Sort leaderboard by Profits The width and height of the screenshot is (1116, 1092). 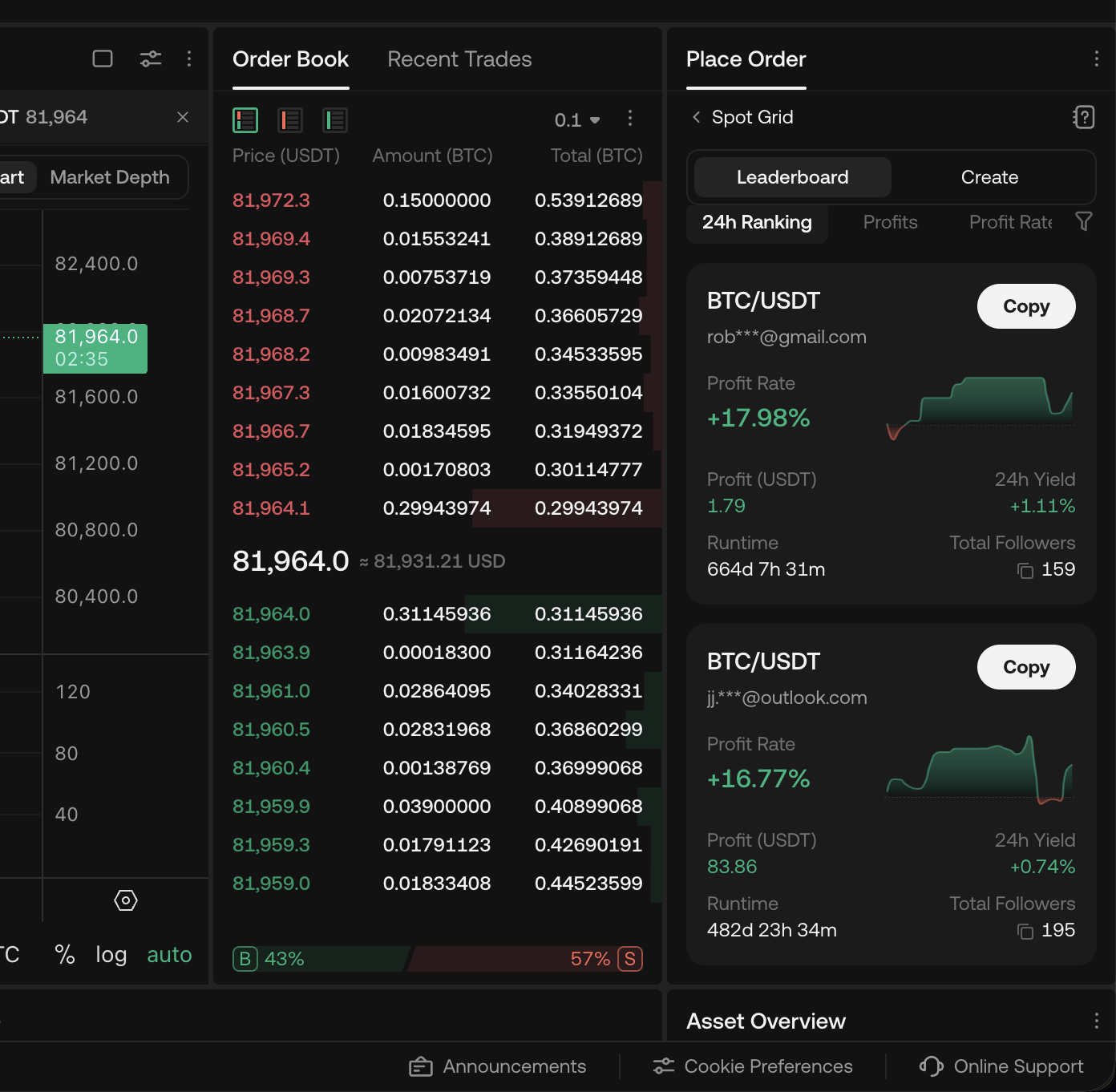(891, 222)
